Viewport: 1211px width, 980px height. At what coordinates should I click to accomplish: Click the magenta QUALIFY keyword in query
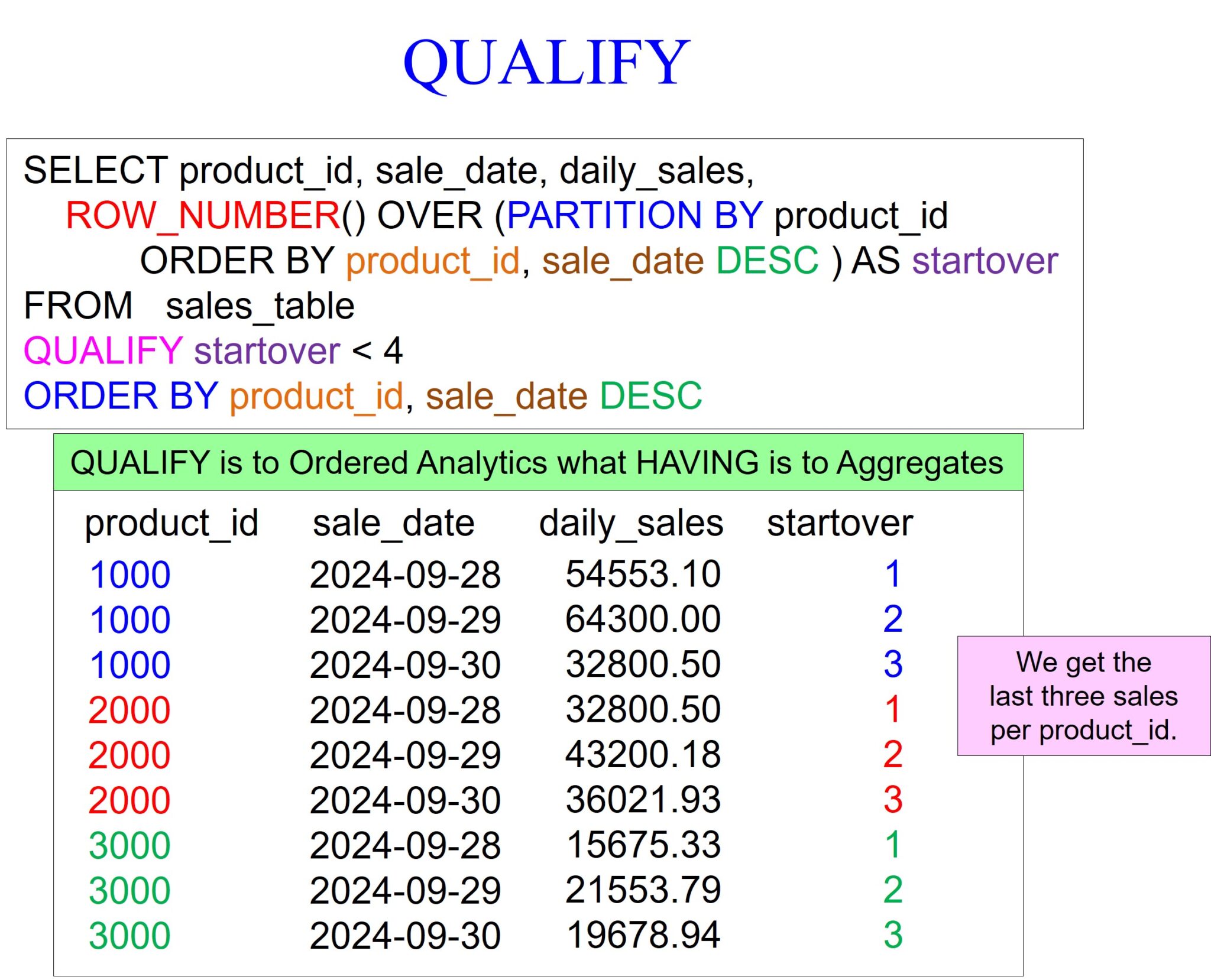click(x=103, y=351)
